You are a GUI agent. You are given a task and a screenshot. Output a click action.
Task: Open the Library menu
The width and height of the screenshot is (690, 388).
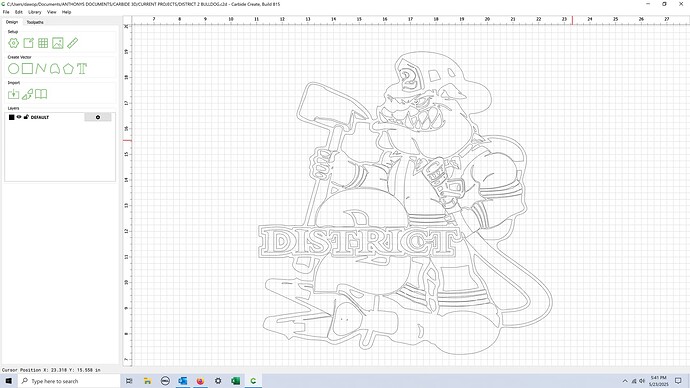tap(35, 12)
